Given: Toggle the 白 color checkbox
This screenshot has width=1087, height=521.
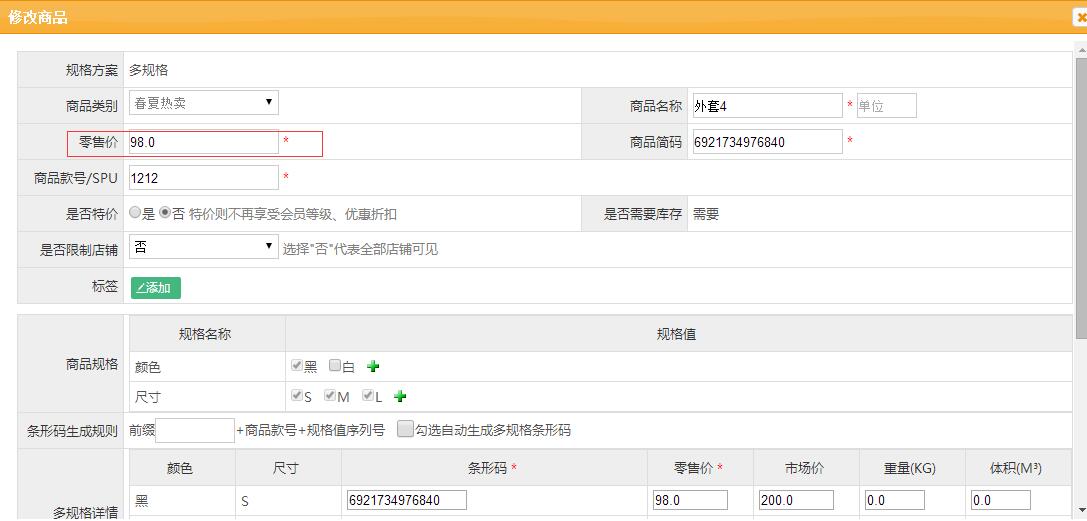Looking at the screenshot, I should pos(335,366).
